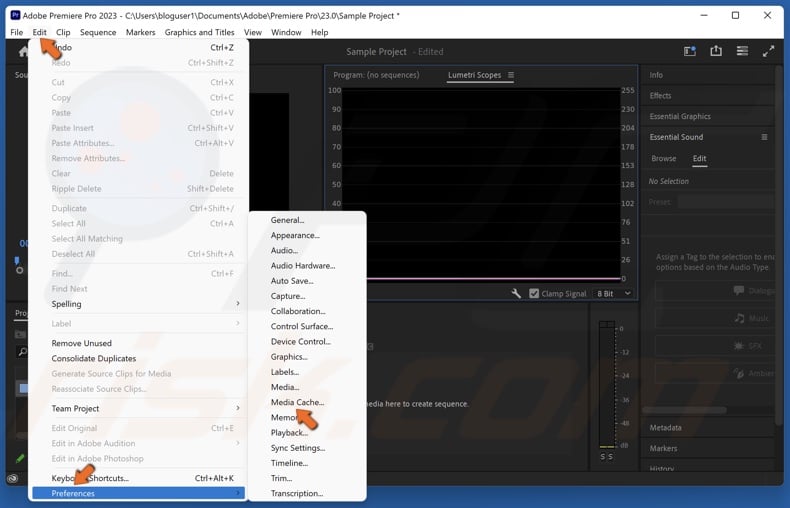Viewport: 790px width, 508px height.
Task: Click the SFX audio type button
Action: point(714,346)
